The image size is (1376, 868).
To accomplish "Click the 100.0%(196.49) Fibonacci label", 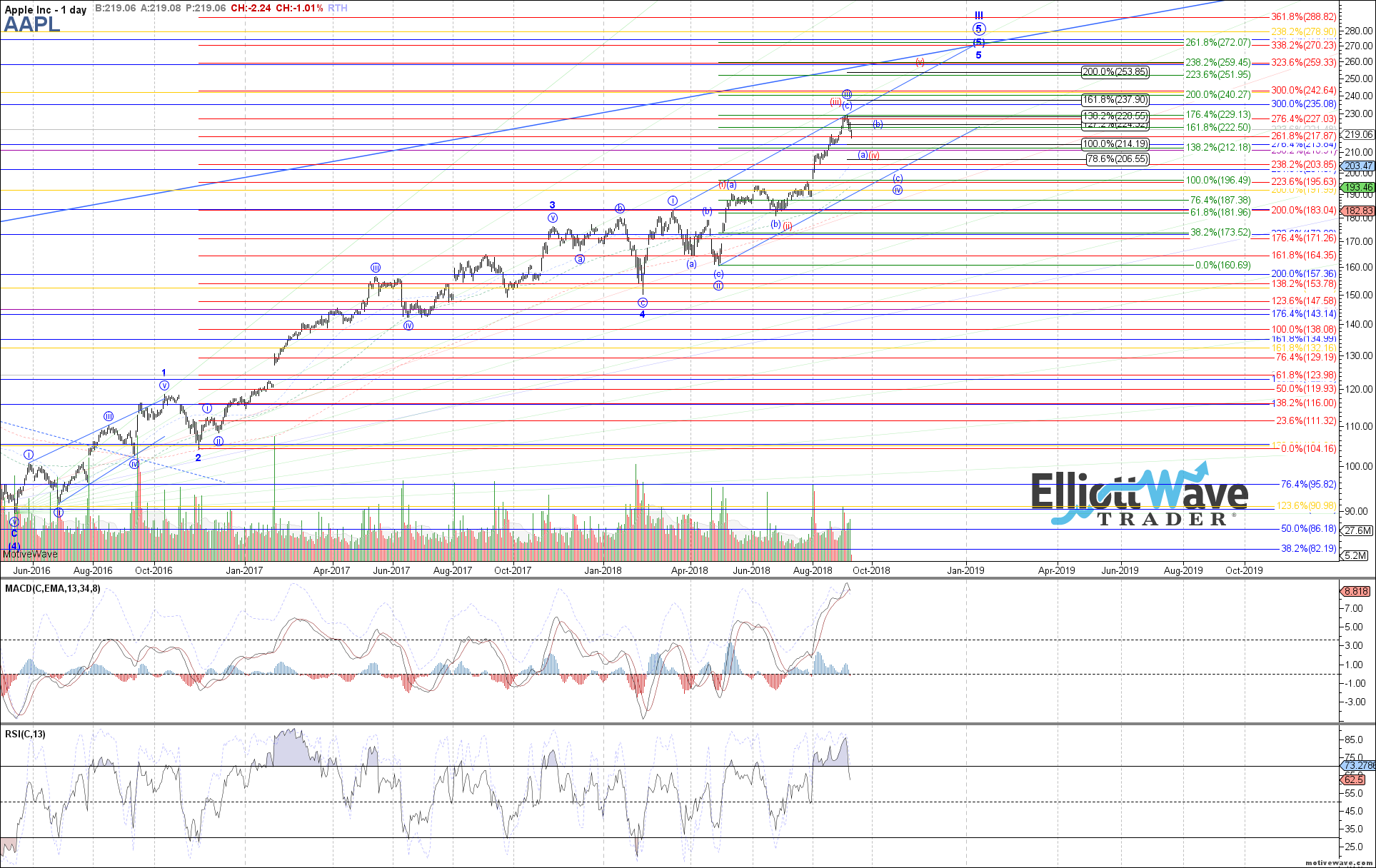I will 1218,181.
